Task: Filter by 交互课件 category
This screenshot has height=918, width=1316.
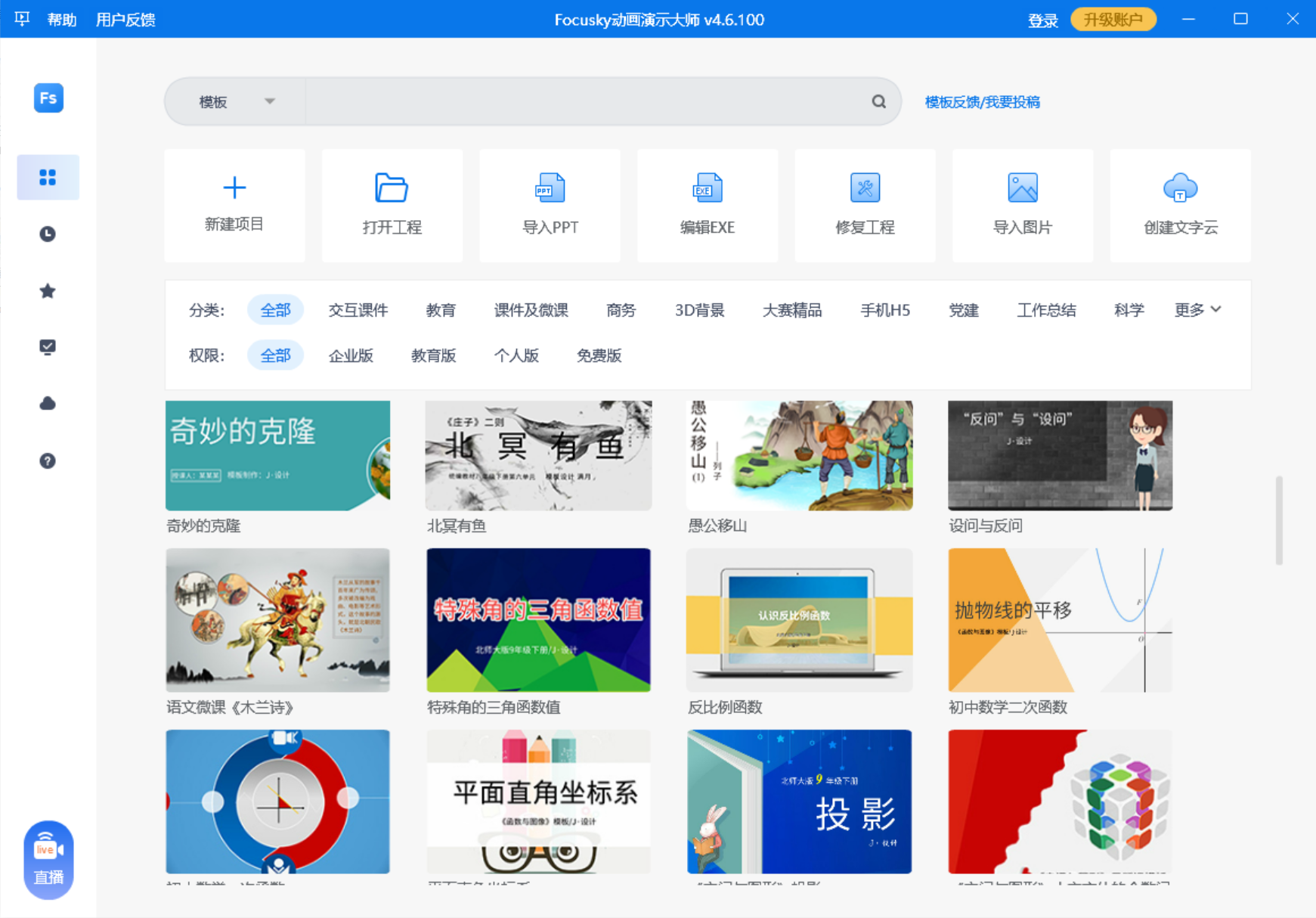Action: tap(358, 310)
